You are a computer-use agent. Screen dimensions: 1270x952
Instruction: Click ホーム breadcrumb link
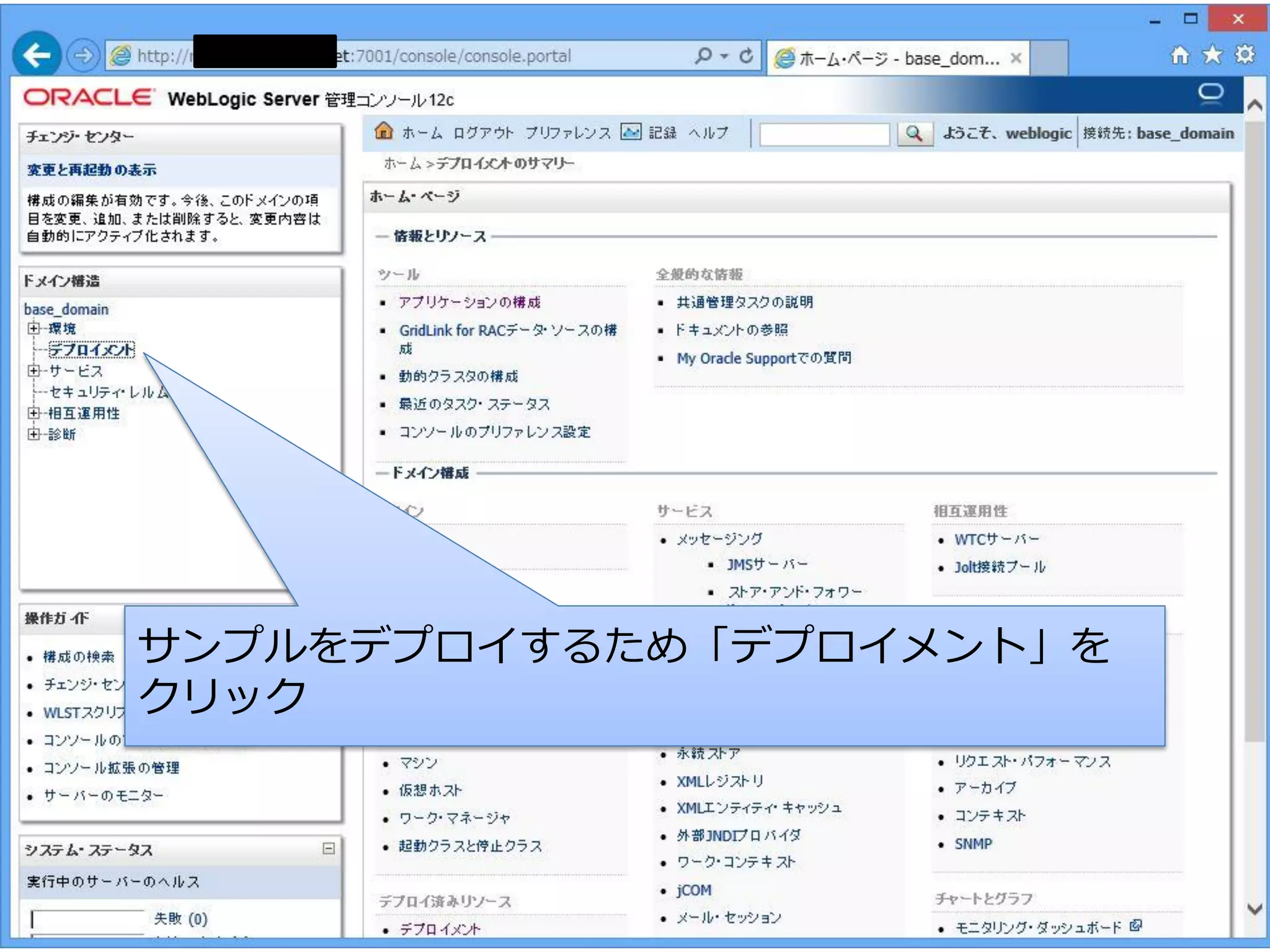pyautogui.click(x=402, y=163)
